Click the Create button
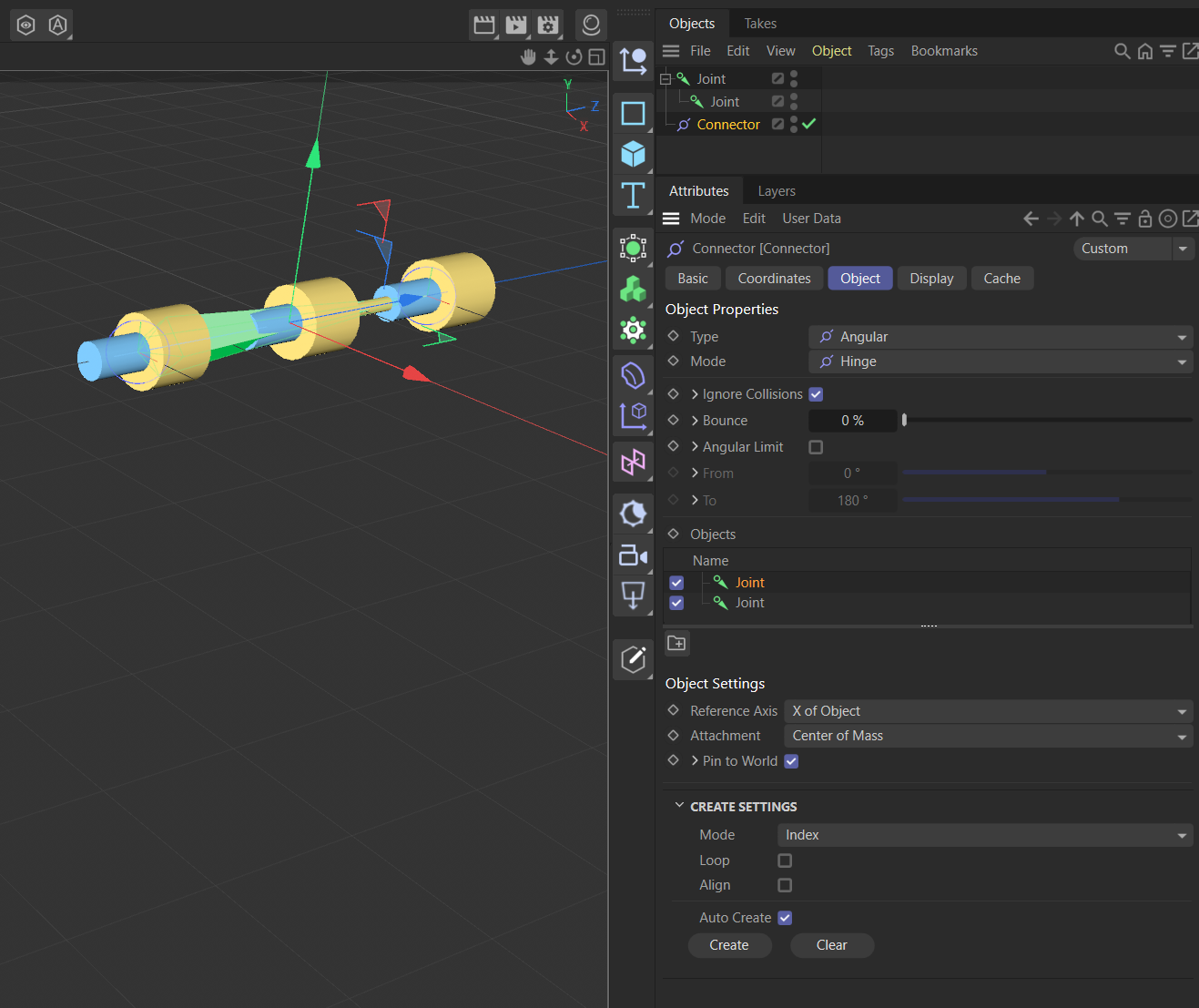 [729, 945]
